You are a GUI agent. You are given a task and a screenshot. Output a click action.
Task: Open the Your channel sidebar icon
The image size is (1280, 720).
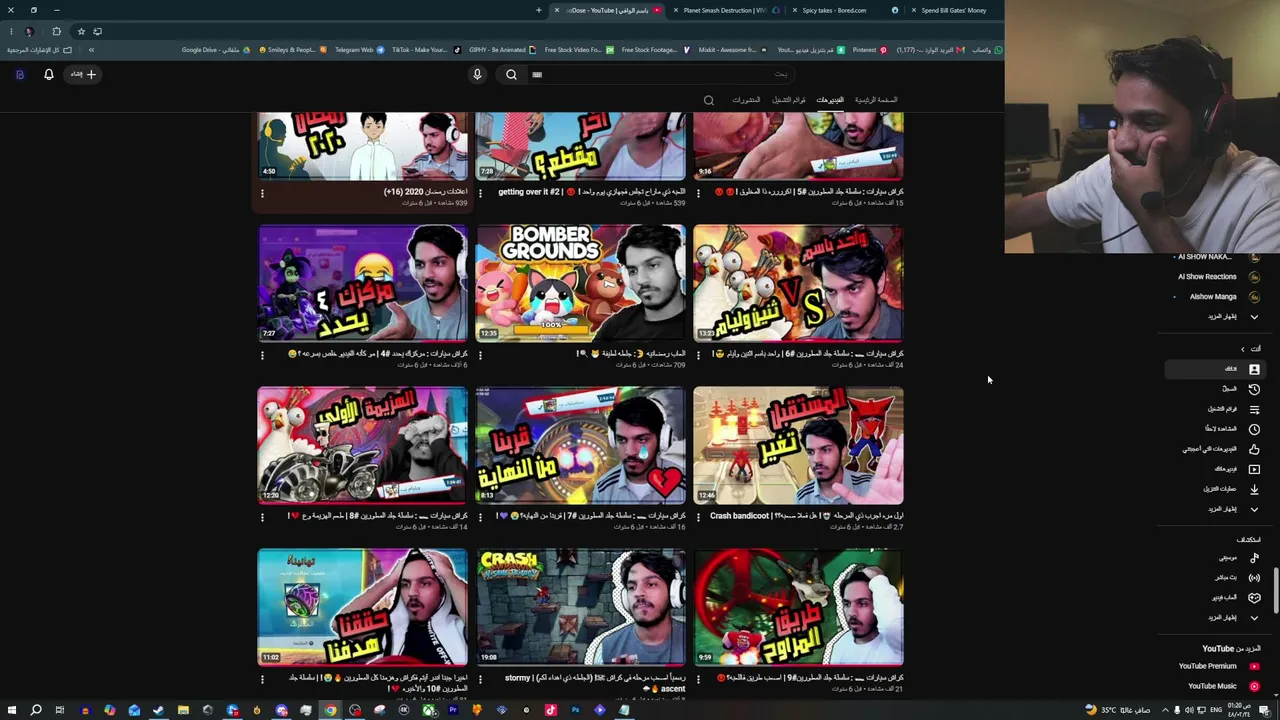(1254, 369)
